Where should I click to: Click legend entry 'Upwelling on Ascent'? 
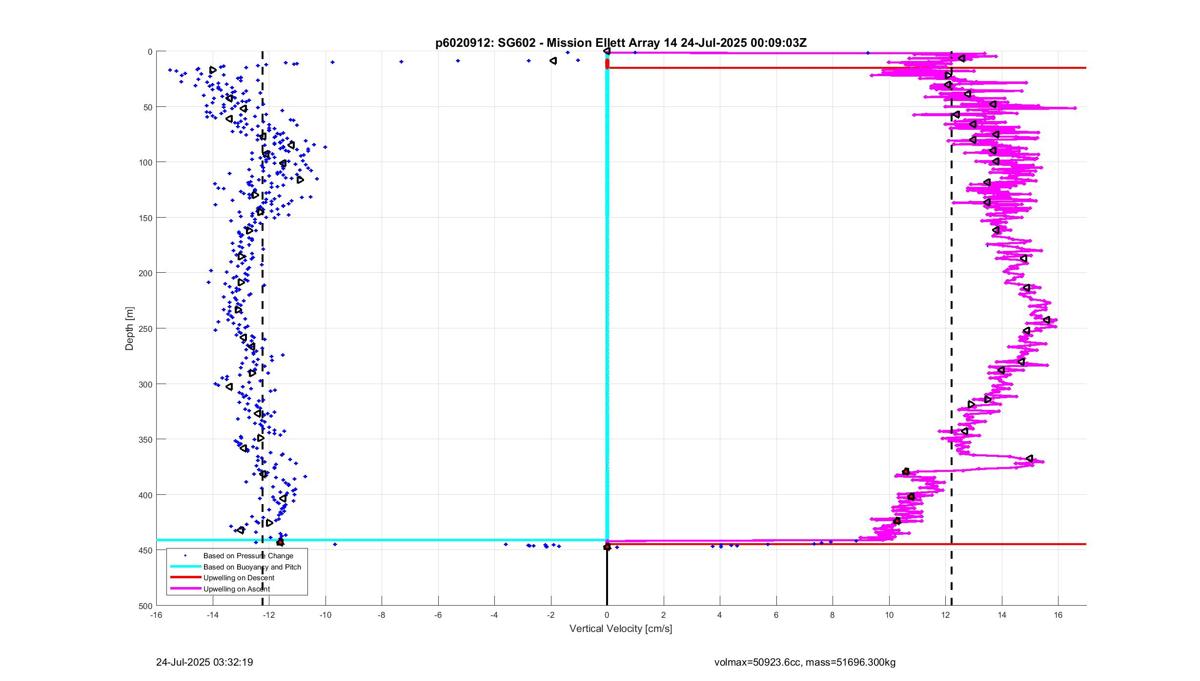[x=238, y=590]
